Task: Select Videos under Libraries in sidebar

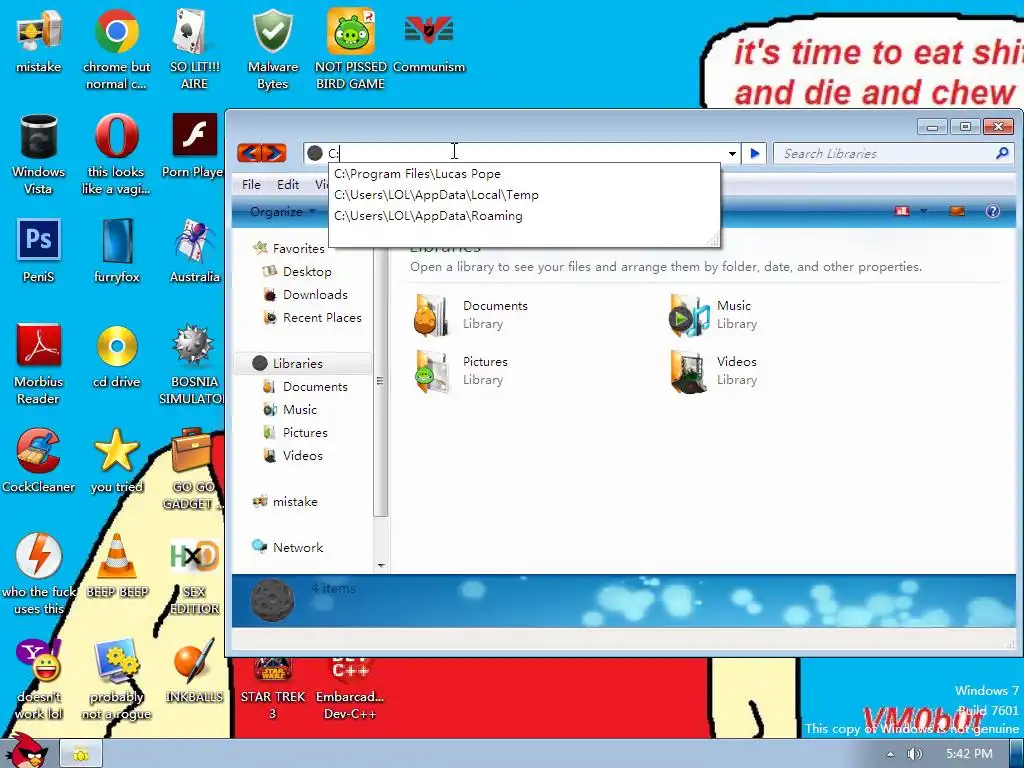Action: point(293,455)
